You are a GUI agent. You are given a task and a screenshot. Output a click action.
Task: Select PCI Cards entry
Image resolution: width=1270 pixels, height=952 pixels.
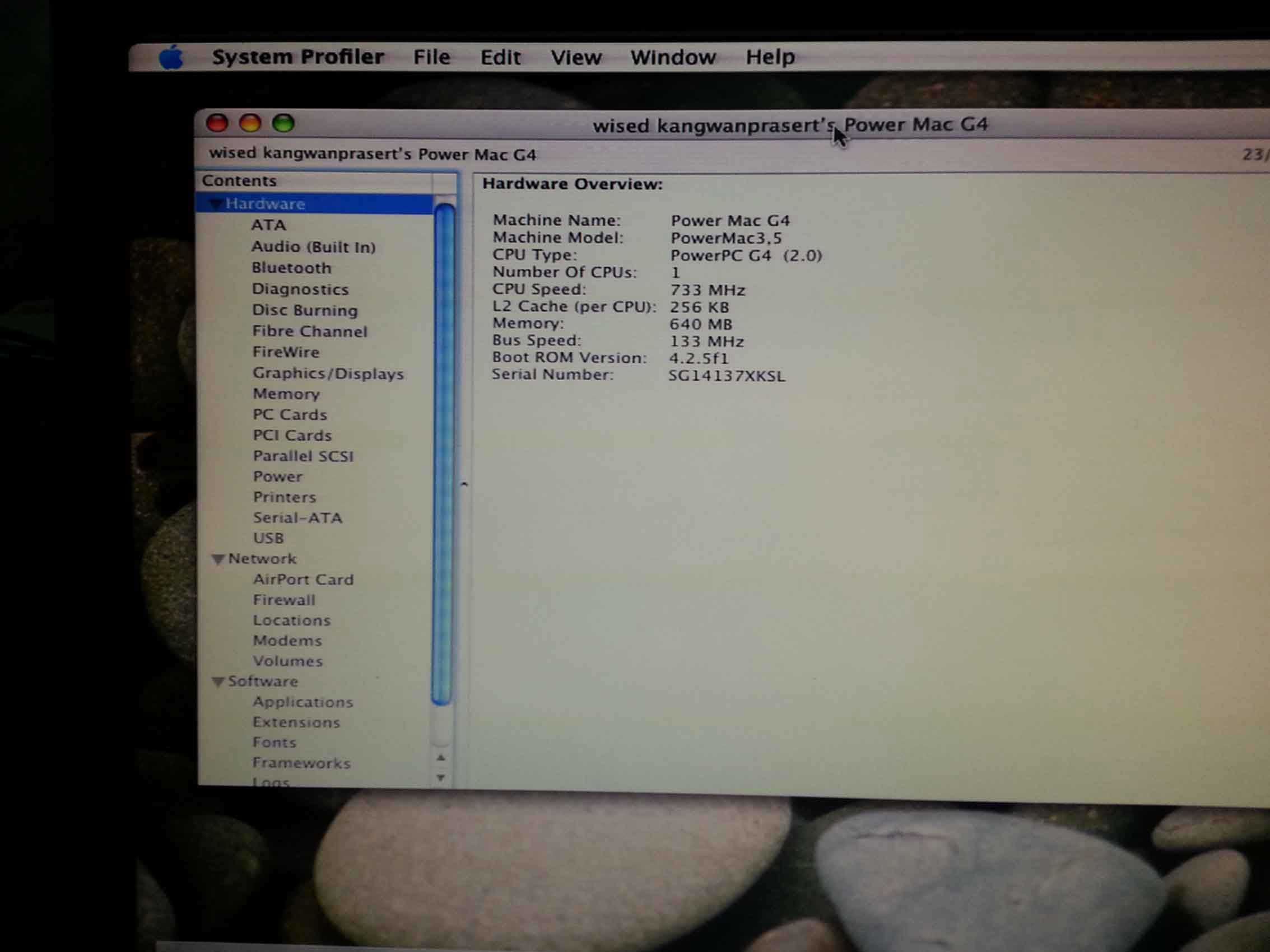(x=292, y=436)
